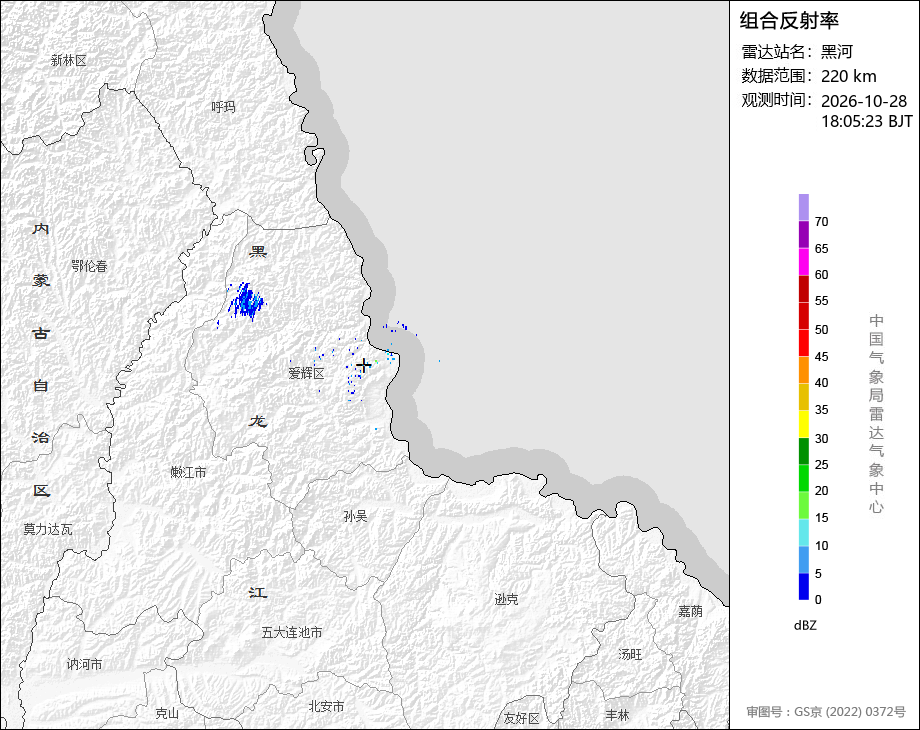Click the map label 讷河市
The image size is (920, 730).
pyautogui.click(x=84, y=664)
